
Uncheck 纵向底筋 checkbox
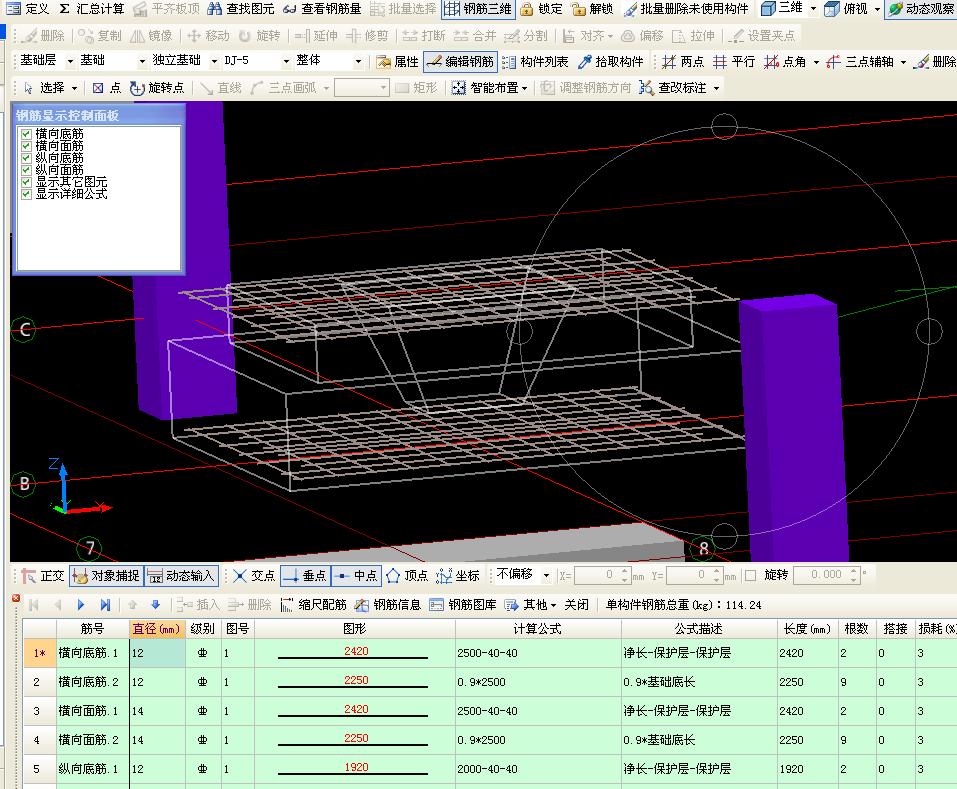pyautogui.click(x=26, y=158)
